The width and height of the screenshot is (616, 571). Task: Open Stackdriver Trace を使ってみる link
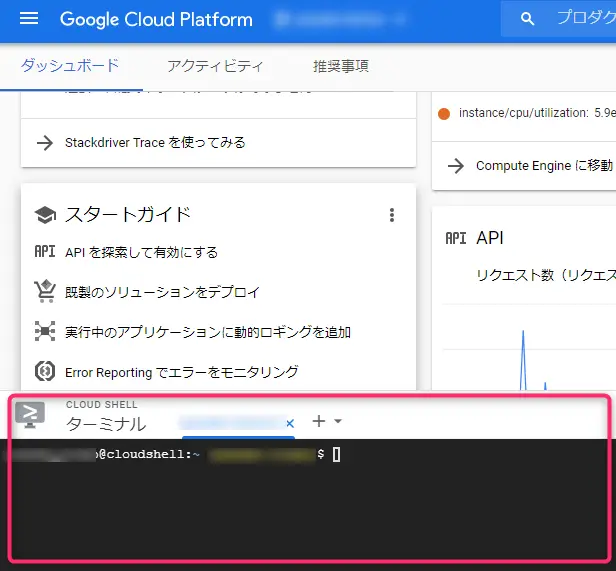(155, 142)
